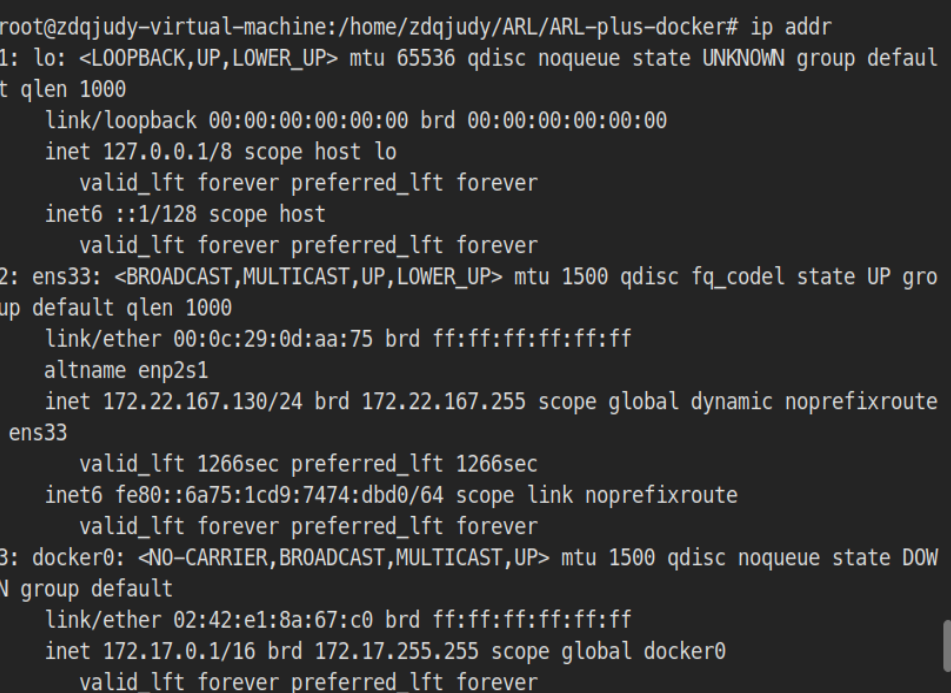The image size is (951, 693).
Task: Click the docker0 MAC address 02:42:e1:8a:67:c0
Action: tap(273, 620)
